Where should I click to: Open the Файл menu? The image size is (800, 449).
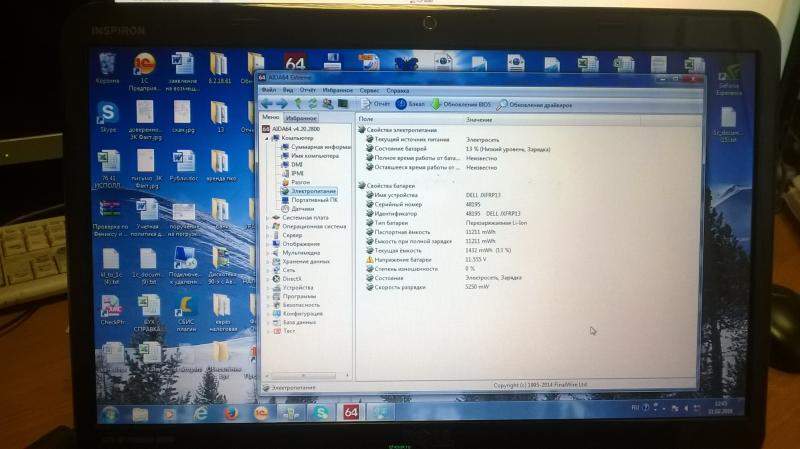[x=268, y=90]
